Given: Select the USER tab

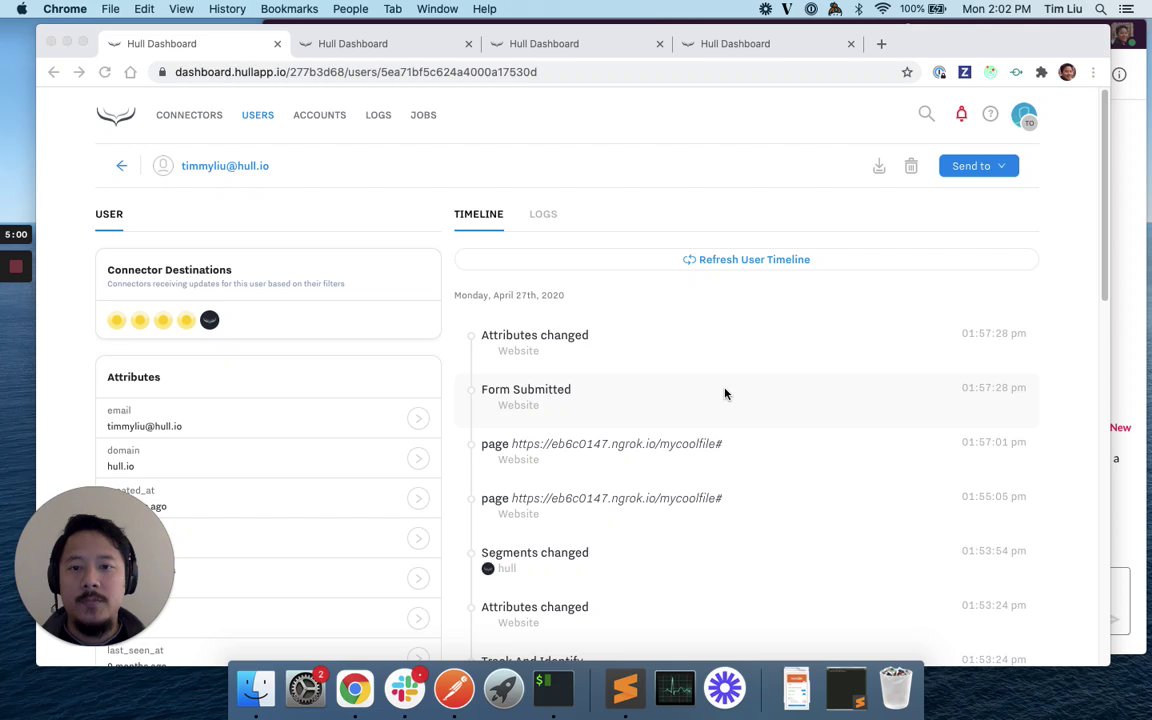Looking at the screenshot, I should [x=109, y=214].
